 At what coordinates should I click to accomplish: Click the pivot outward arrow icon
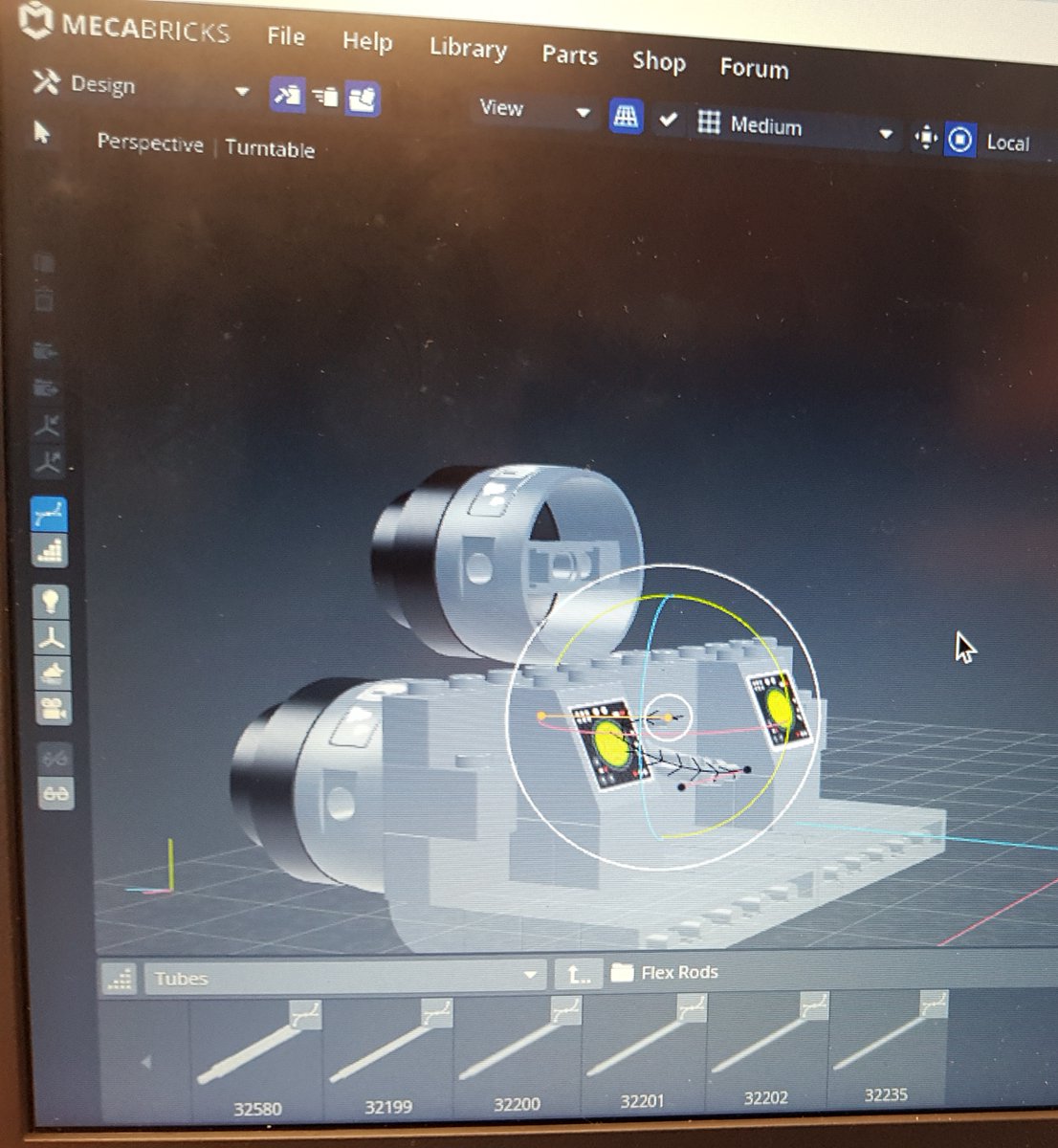[x=49, y=464]
